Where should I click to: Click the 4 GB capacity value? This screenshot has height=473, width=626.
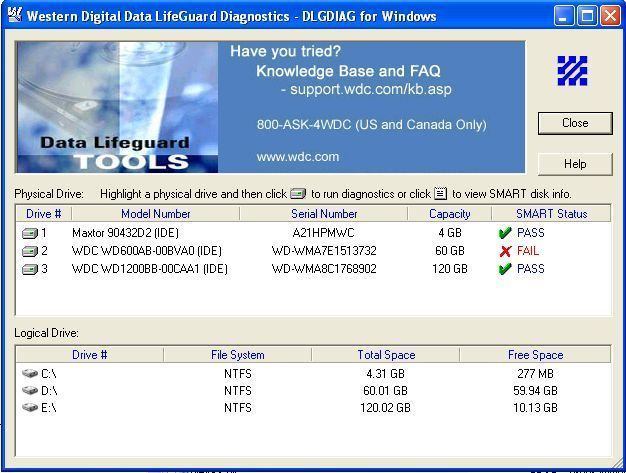click(x=450, y=233)
